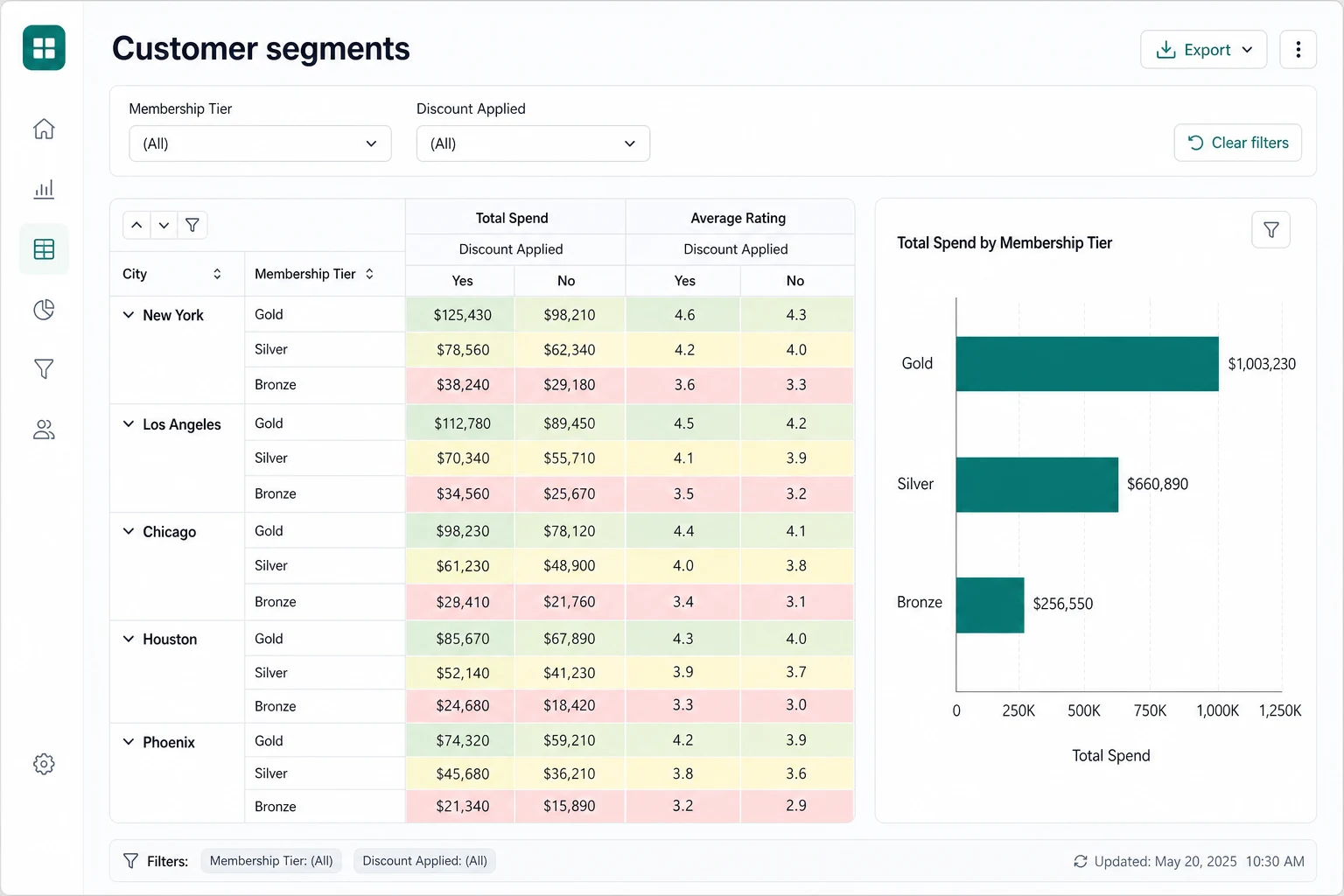Click the Gold bar in the chart
The width and height of the screenshot is (1344, 896).
1087,364
